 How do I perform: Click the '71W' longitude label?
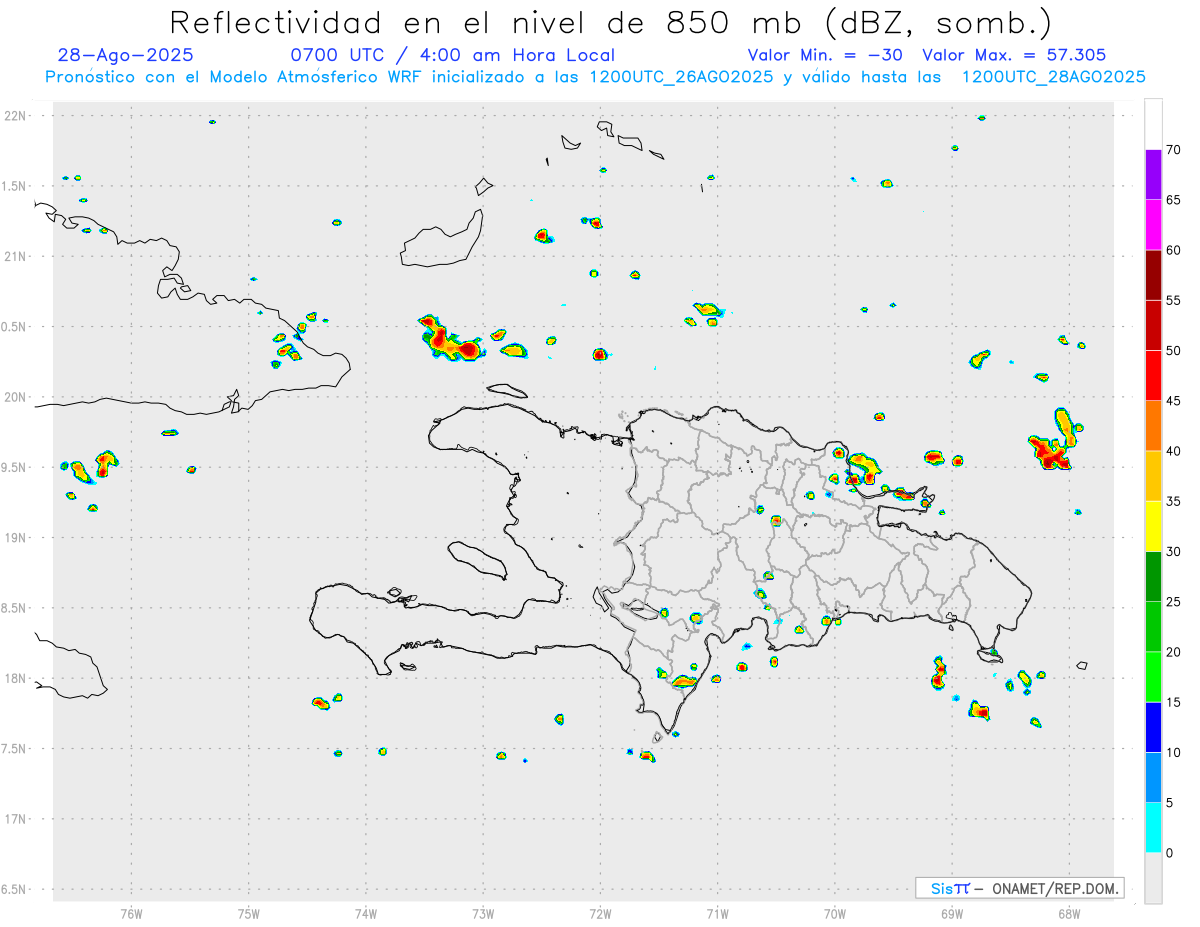point(718,914)
